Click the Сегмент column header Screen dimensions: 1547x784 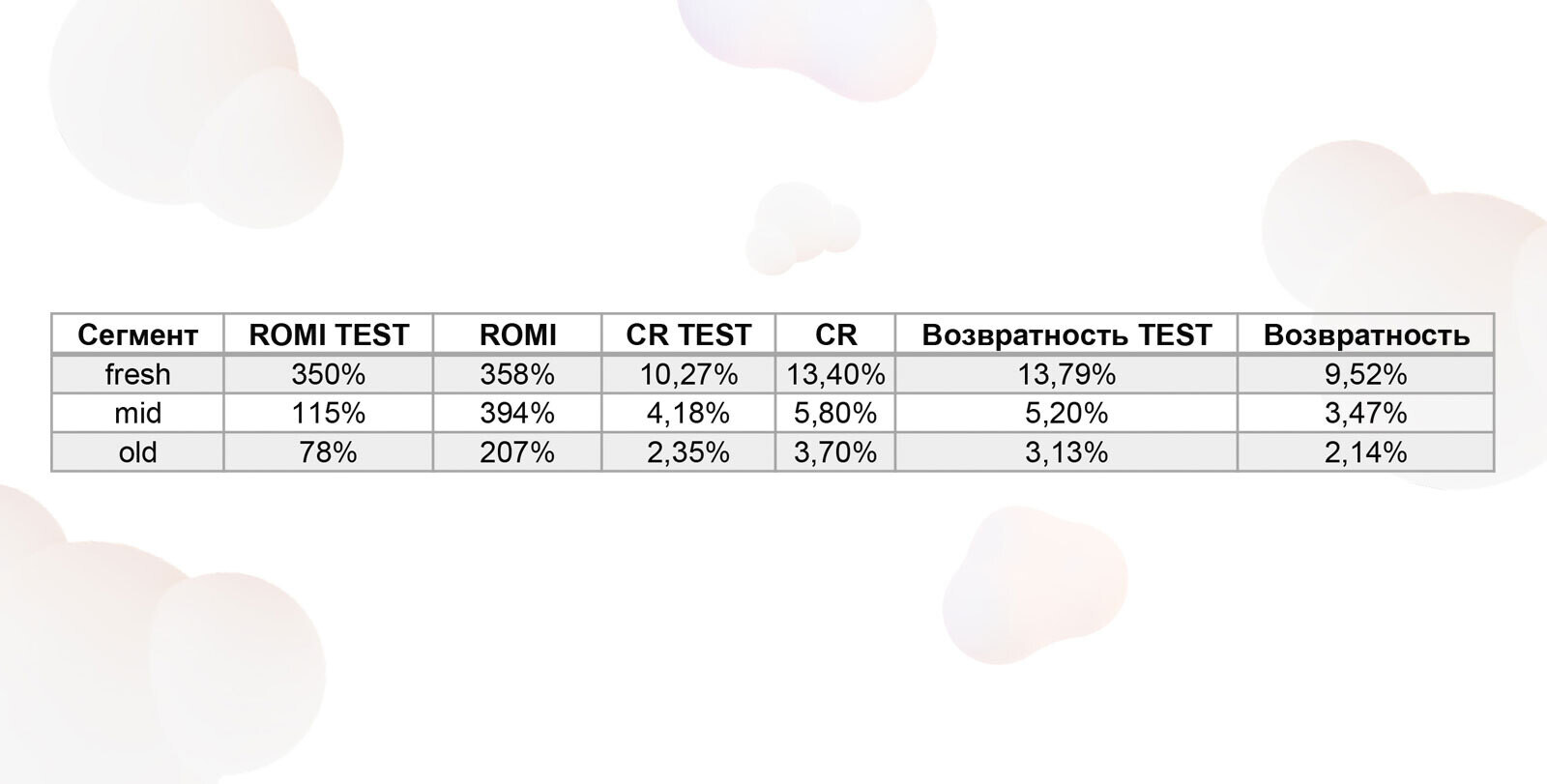coord(137,334)
